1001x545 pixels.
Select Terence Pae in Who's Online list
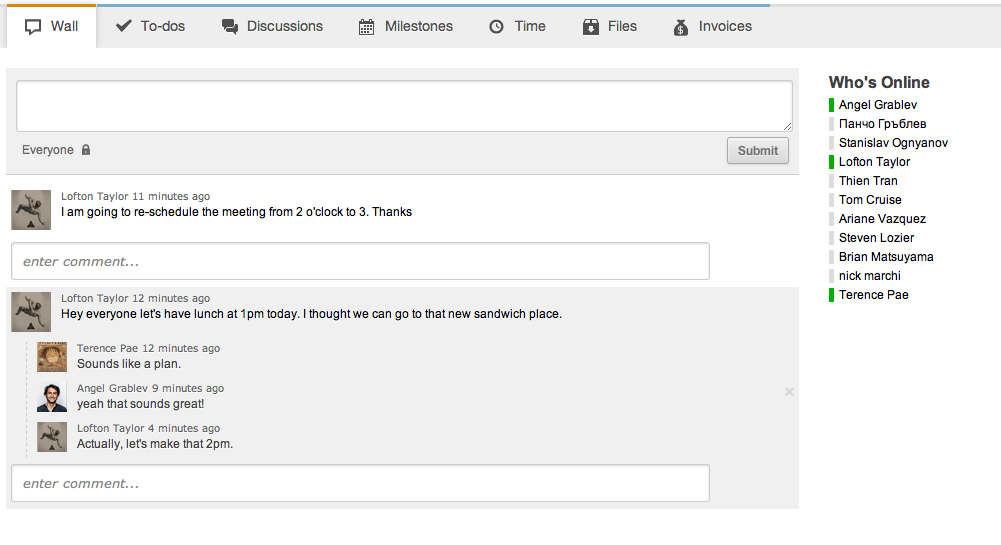(873, 295)
